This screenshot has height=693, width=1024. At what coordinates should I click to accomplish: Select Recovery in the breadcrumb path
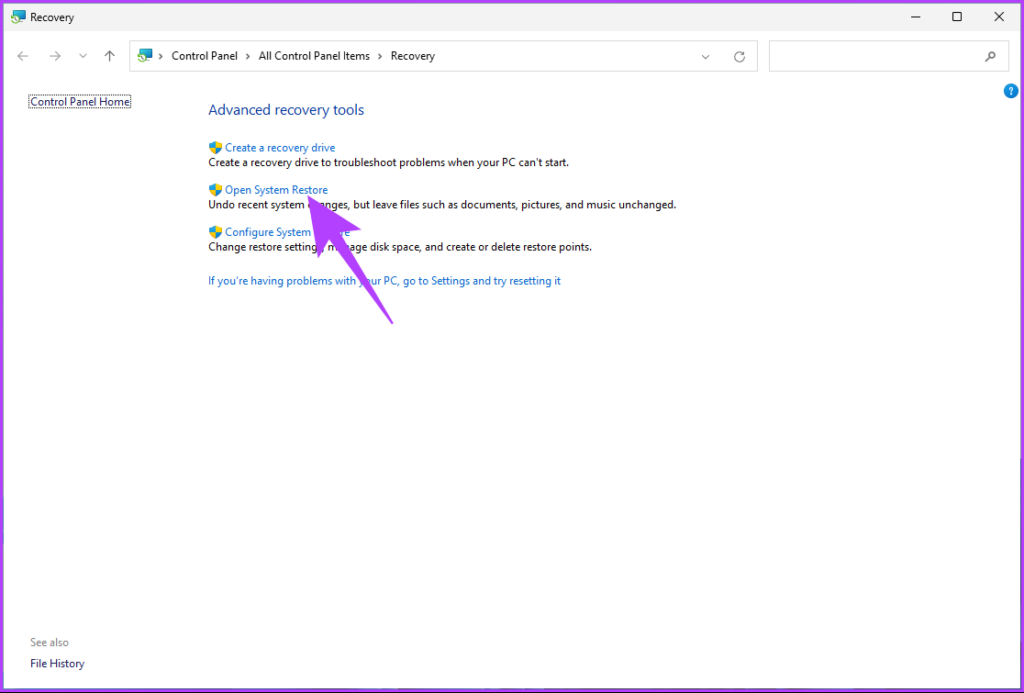[x=412, y=56]
